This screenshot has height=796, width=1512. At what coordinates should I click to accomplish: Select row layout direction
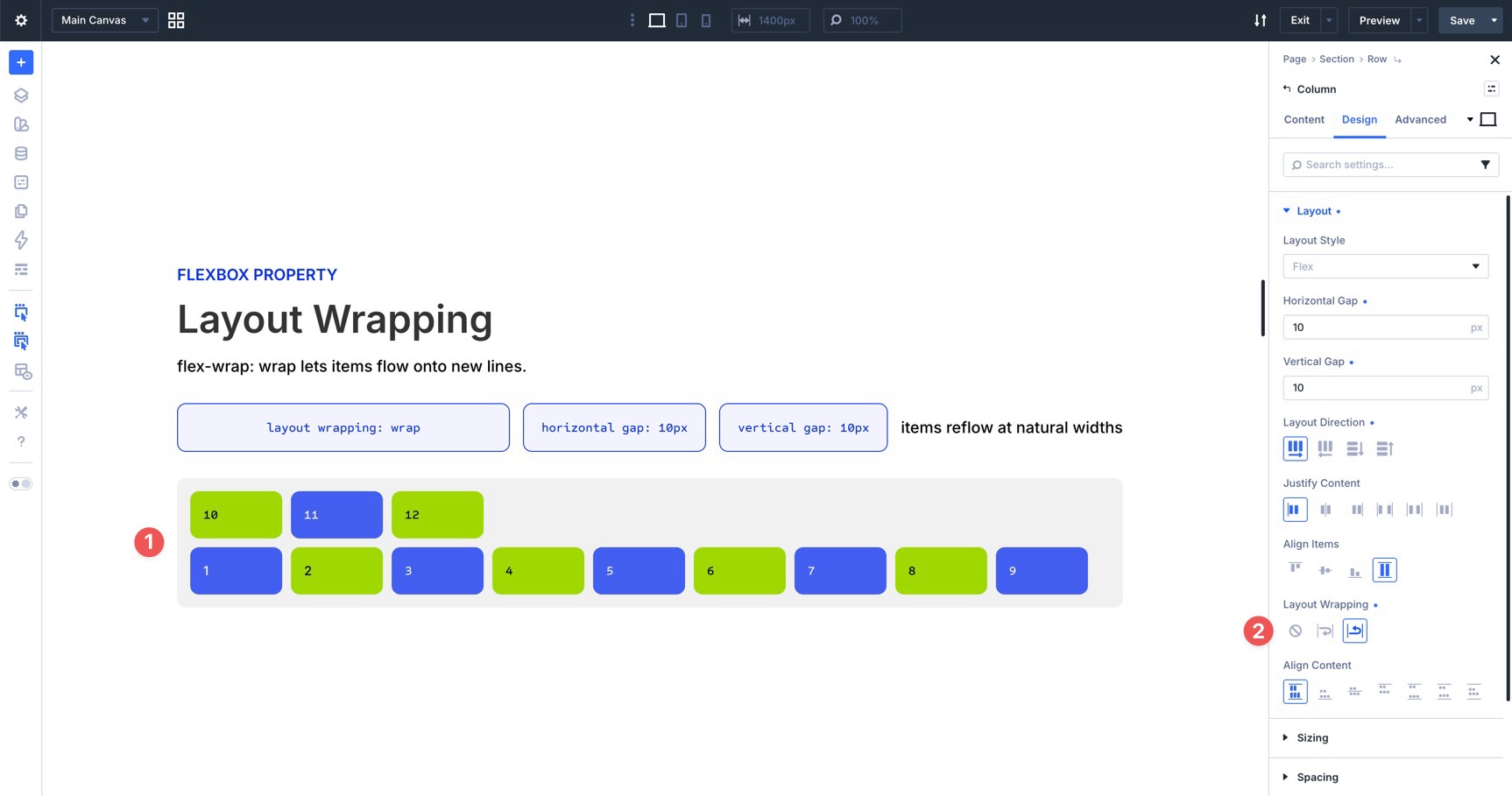[1295, 448]
